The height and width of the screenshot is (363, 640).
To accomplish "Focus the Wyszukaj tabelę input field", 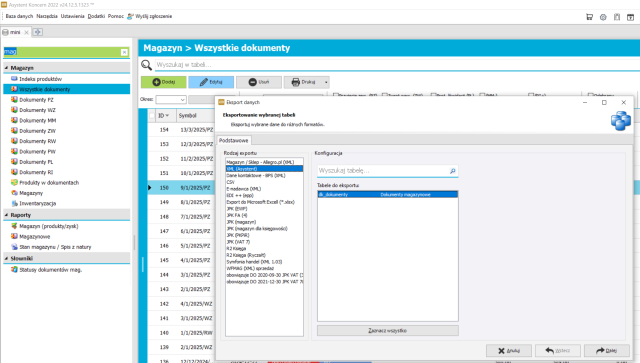I will pos(383,171).
